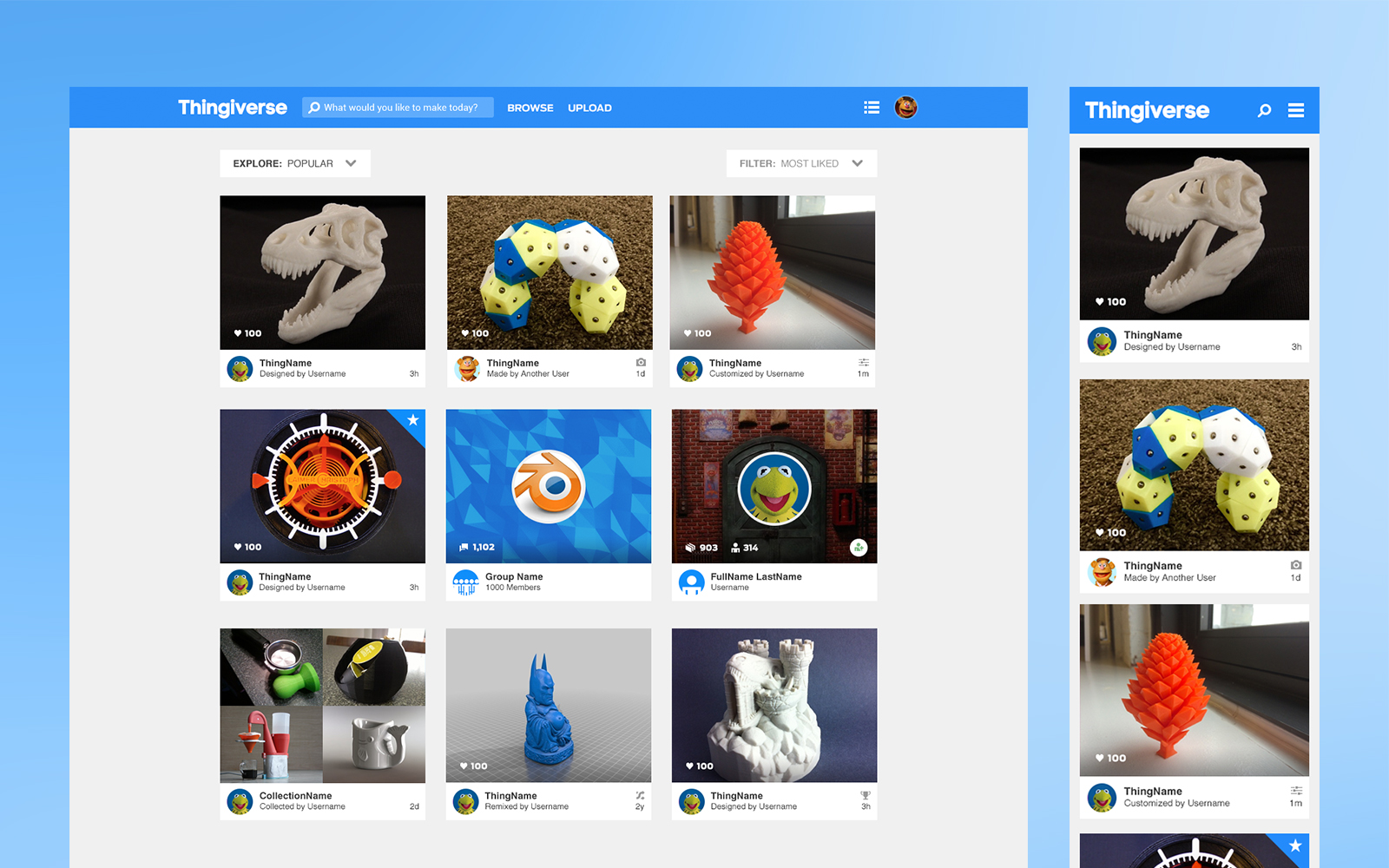This screenshot has width=1389, height=868.
Task: Click the Thingiverse logo in desktop header
Action: [x=233, y=108]
